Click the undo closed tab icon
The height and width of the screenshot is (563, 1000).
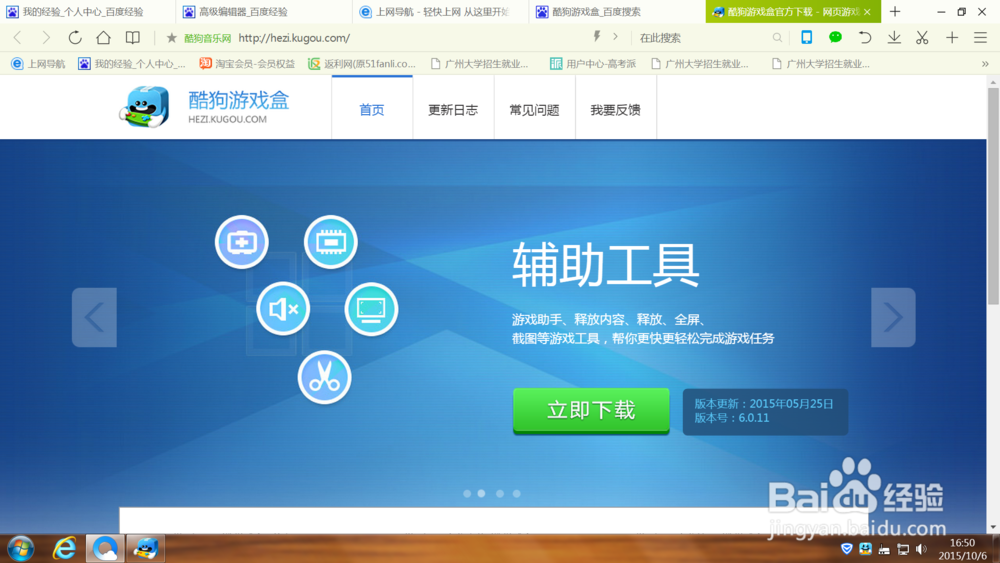click(x=865, y=38)
